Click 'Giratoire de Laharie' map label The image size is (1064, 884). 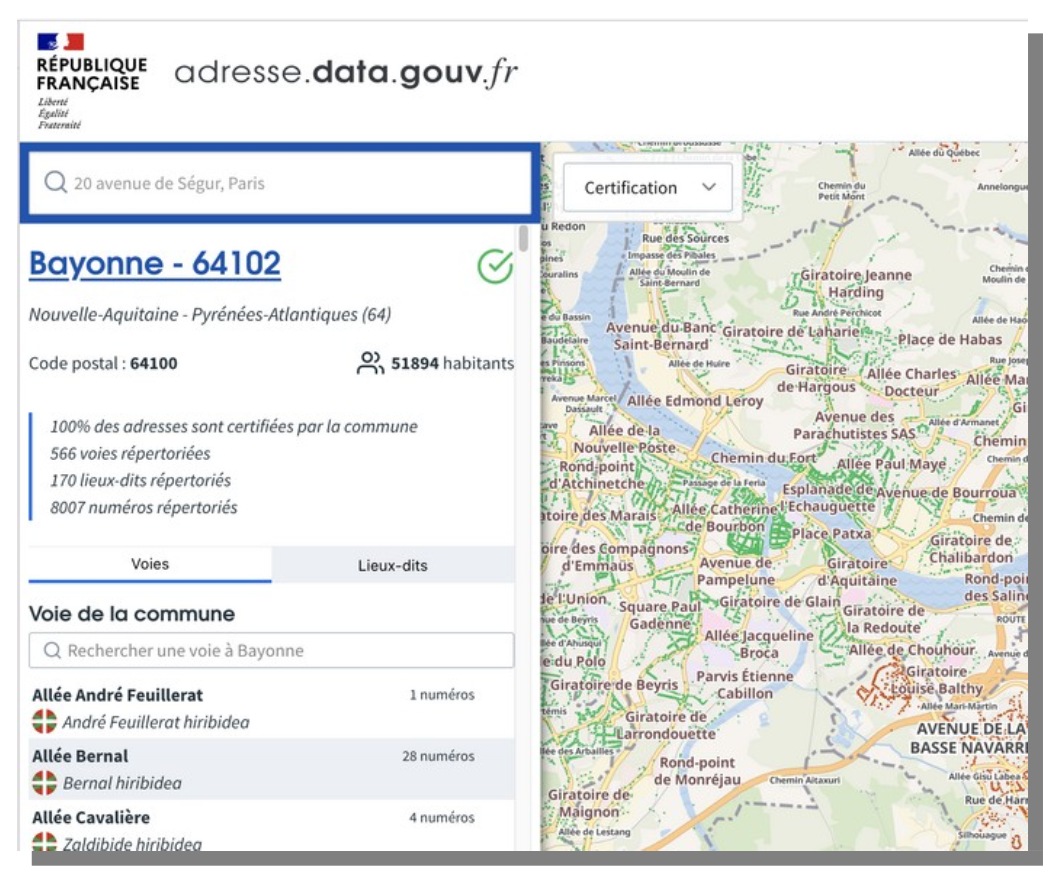[791, 332]
